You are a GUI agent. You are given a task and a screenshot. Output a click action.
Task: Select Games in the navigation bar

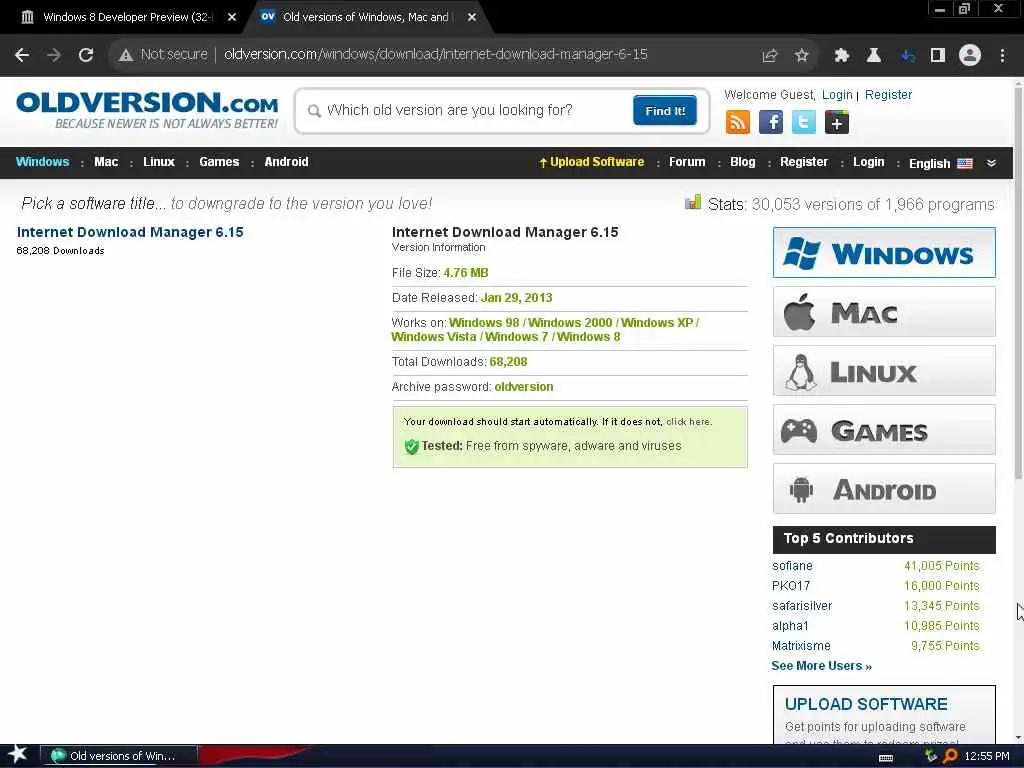[219, 162]
